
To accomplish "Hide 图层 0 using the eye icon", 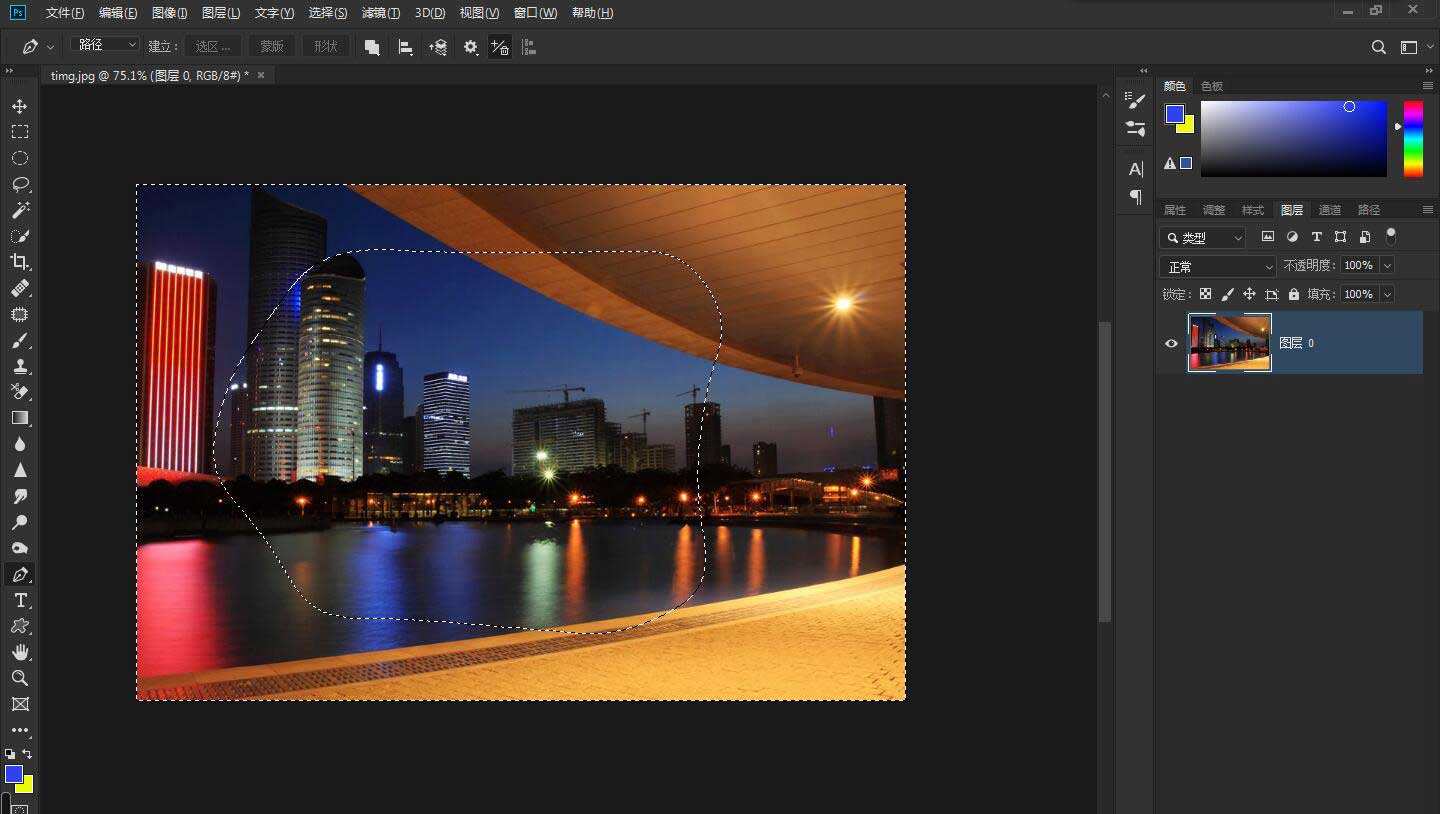I will pyautogui.click(x=1171, y=343).
